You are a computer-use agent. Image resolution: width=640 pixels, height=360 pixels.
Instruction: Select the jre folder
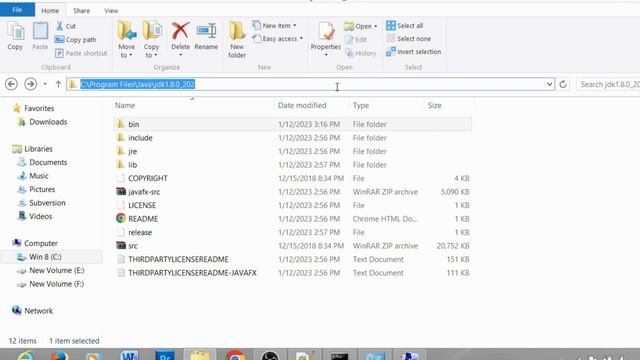click(x=292, y=151)
